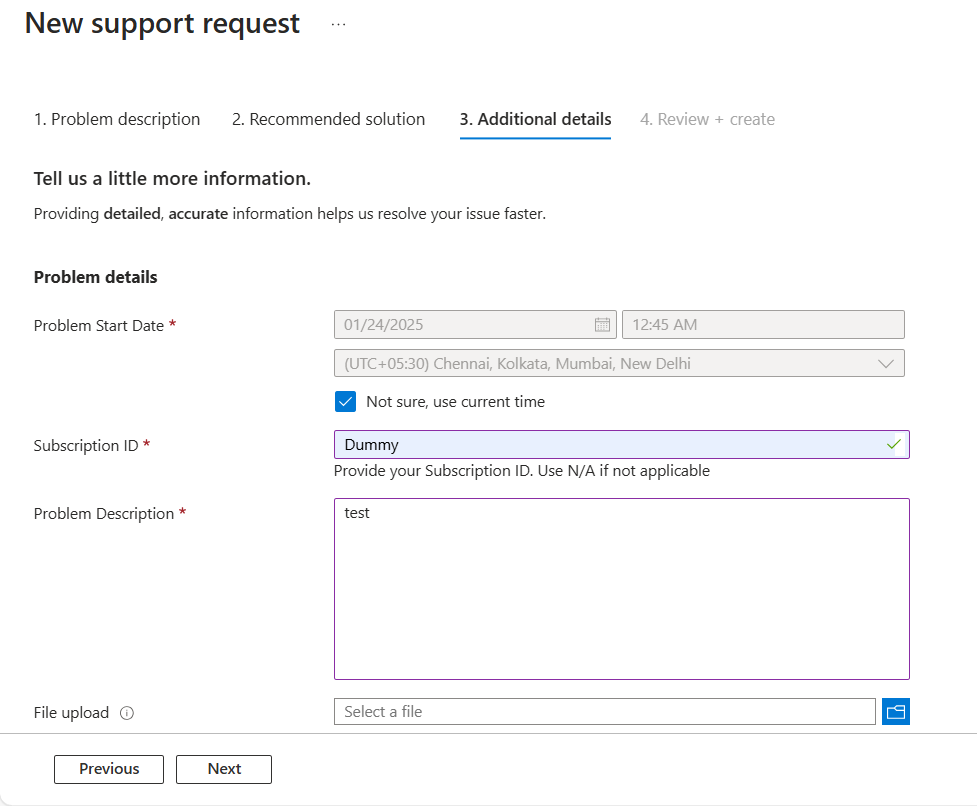This screenshot has width=977, height=806.
Task: Click the 'Select a file' input box
Action: click(604, 712)
